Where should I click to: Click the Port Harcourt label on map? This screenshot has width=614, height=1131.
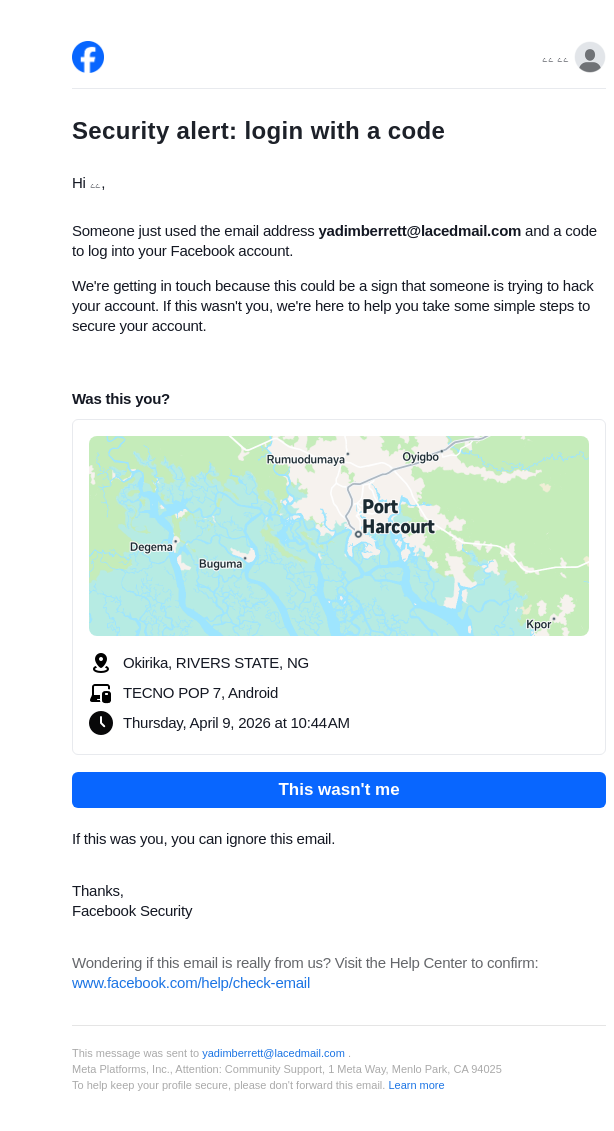(397, 516)
